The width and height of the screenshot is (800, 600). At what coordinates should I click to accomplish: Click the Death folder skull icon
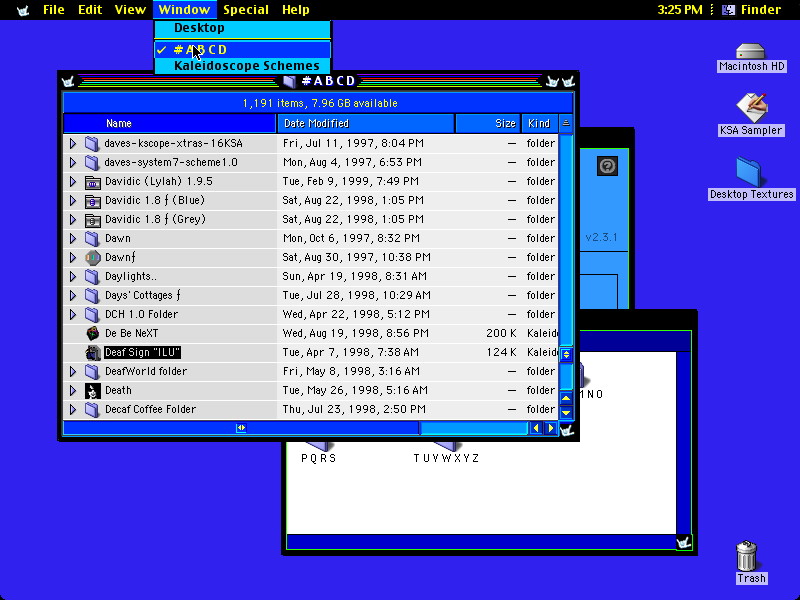[92, 390]
